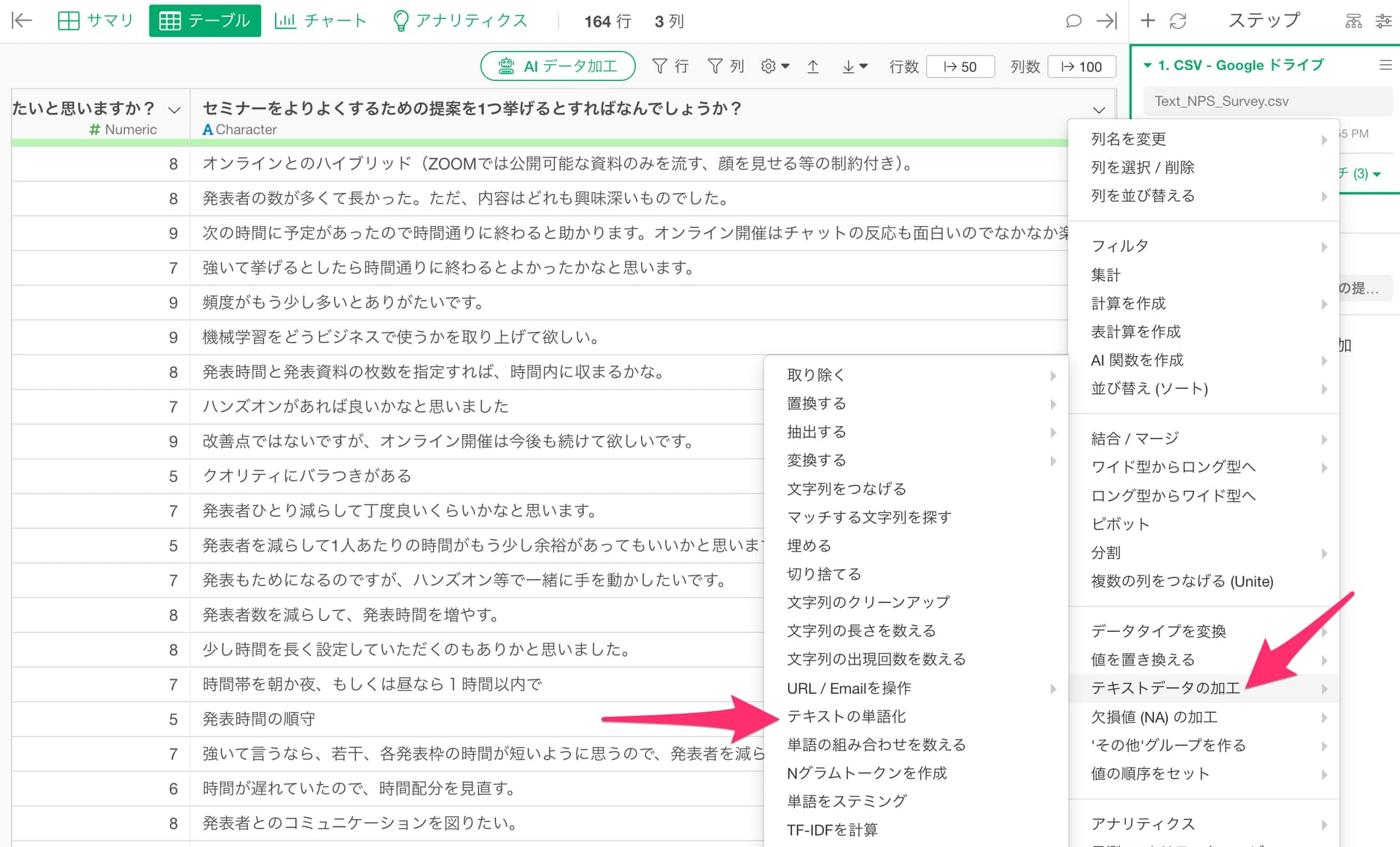Edit the 行数 field showing 50
This screenshot has height=847, width=1400.
click(960, 66)
